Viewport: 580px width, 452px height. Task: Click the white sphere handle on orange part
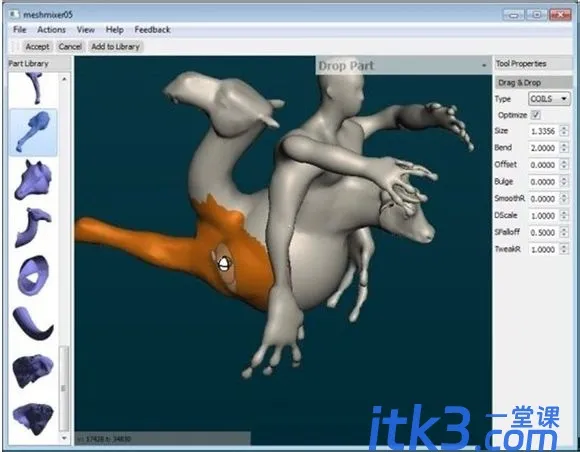pos(224,264)
